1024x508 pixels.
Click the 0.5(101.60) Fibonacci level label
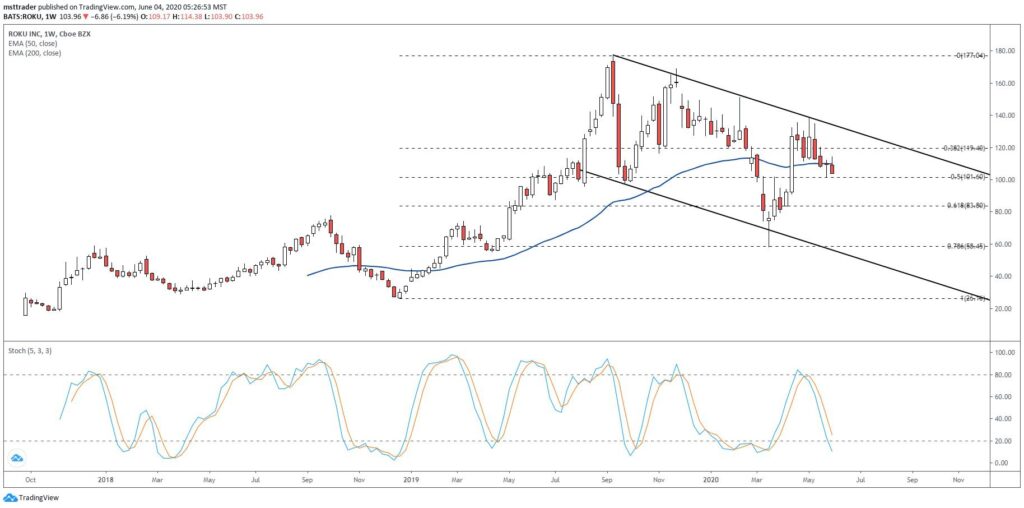point(967,177)
